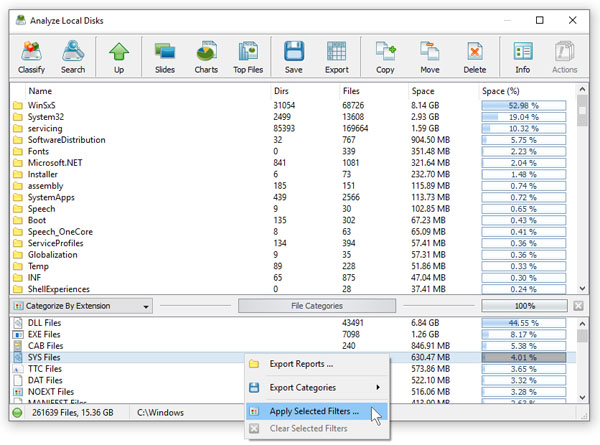The height and width of the screenshot is (445, 600).
Task: Click the System32 folder icon
Action: coord(18,117)
